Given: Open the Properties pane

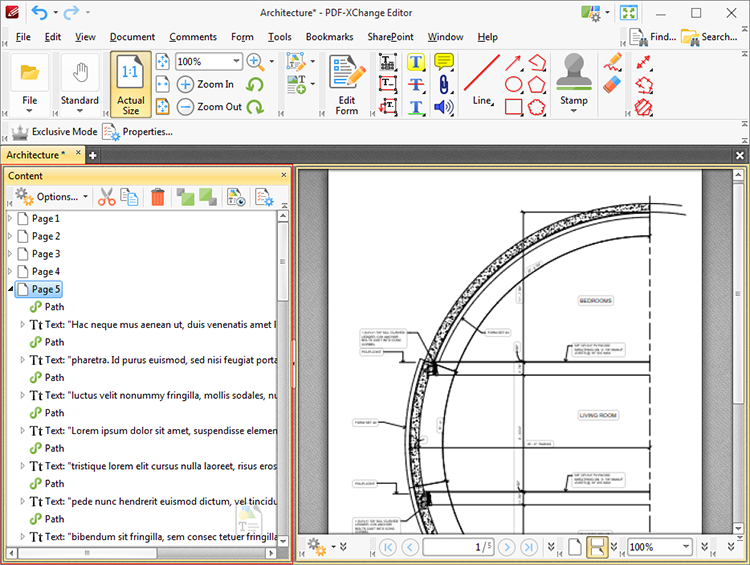Looking at the screenshot, I should tap(138, 132).
